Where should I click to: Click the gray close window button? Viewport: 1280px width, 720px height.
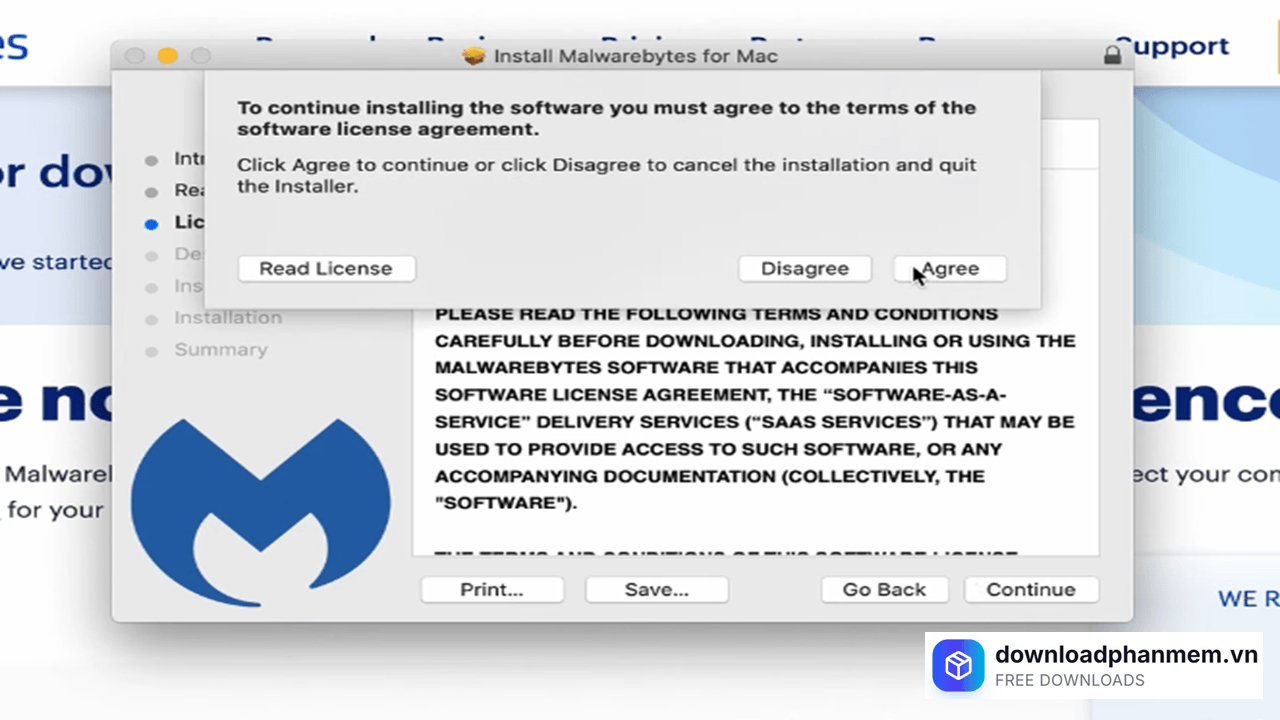[x=135, y=56]
